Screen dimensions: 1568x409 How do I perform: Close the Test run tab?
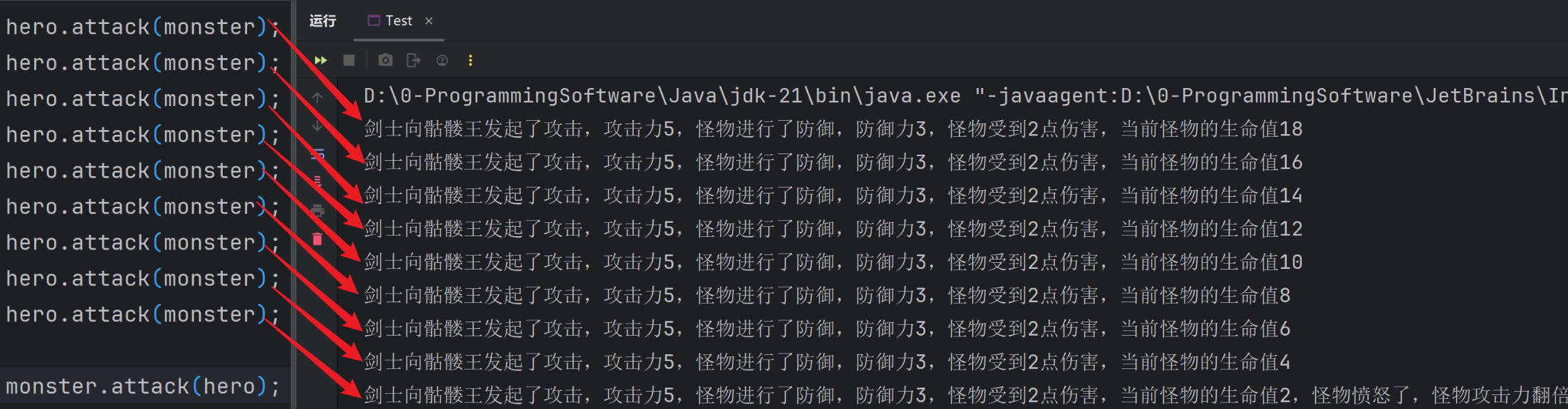(429, 21)
